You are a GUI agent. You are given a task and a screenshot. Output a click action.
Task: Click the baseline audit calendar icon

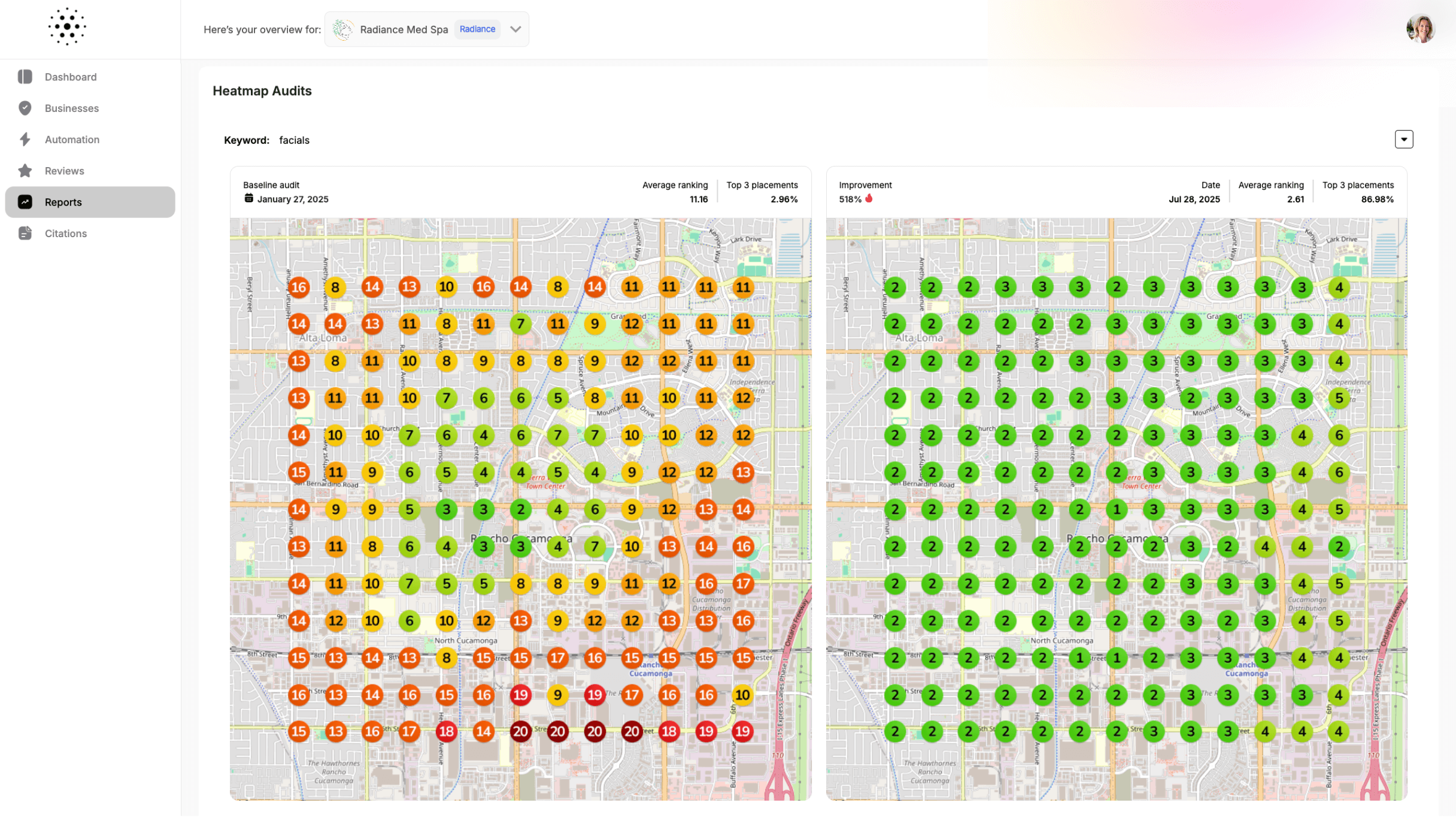(x=248, y=198)
